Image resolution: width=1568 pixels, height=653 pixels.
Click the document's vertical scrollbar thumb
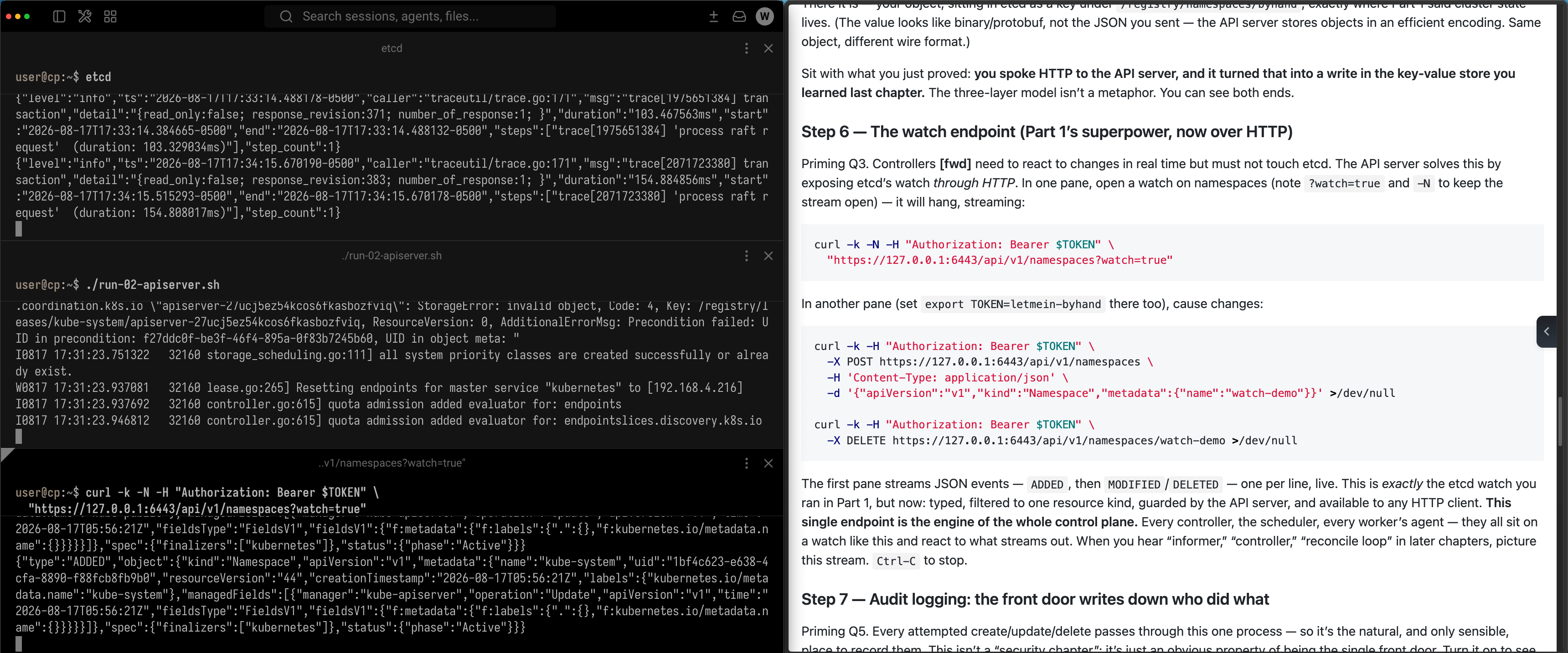point(1559,421)
